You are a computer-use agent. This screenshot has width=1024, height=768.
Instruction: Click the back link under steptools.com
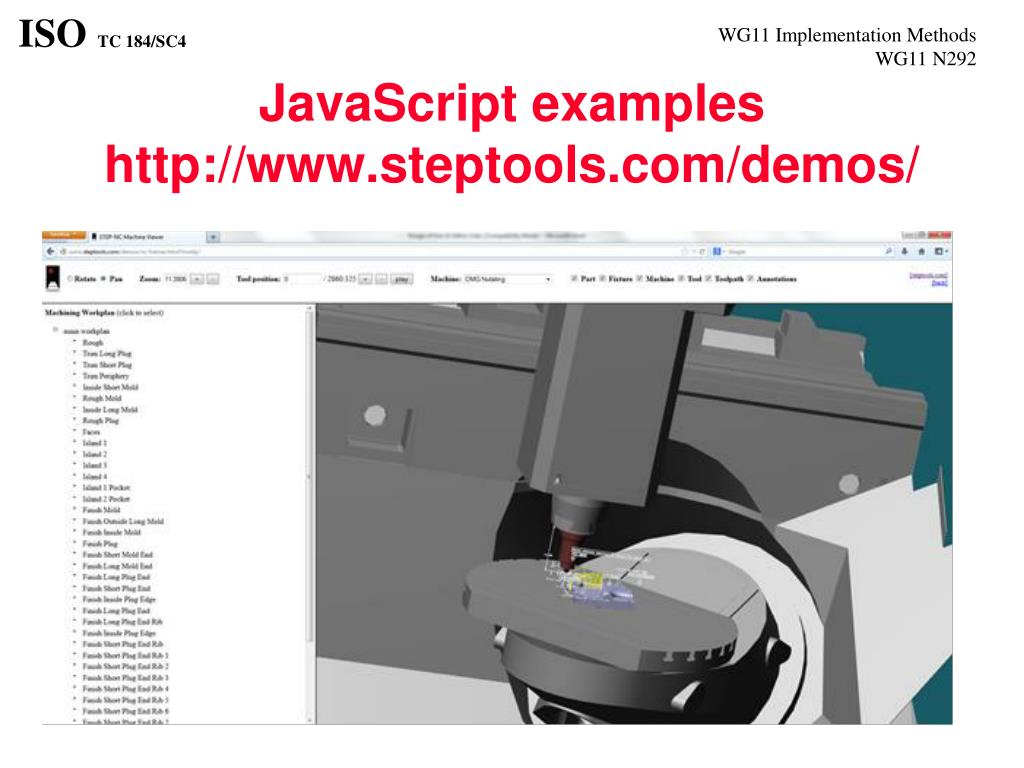(939, 283)
